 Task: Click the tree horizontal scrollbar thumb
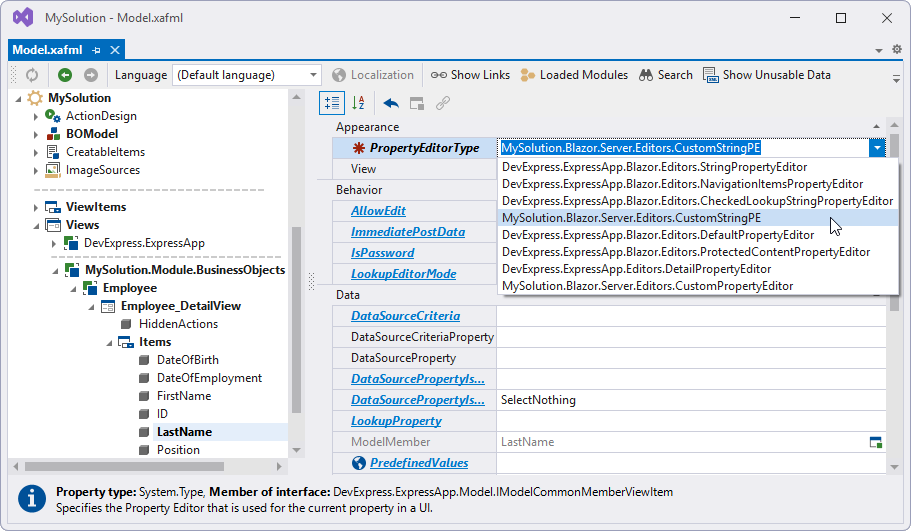click(124, 467)
